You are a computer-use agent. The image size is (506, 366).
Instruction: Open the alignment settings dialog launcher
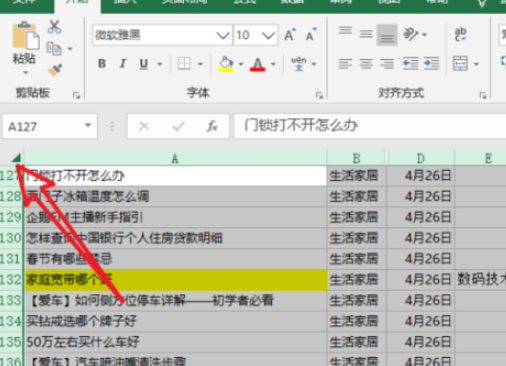point(483,96)
